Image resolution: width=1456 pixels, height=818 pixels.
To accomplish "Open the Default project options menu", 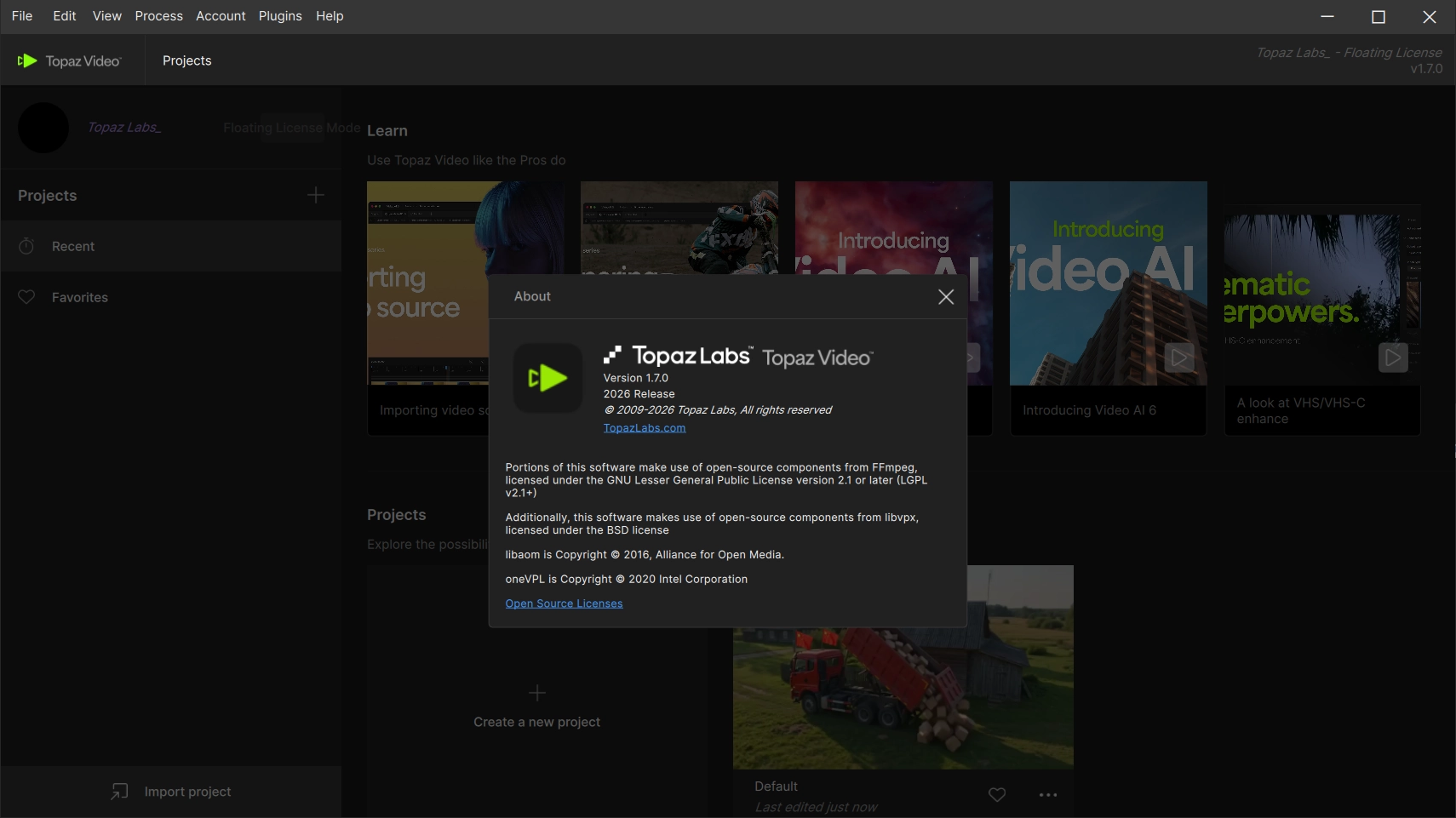I will click(x=1048, y=795).
